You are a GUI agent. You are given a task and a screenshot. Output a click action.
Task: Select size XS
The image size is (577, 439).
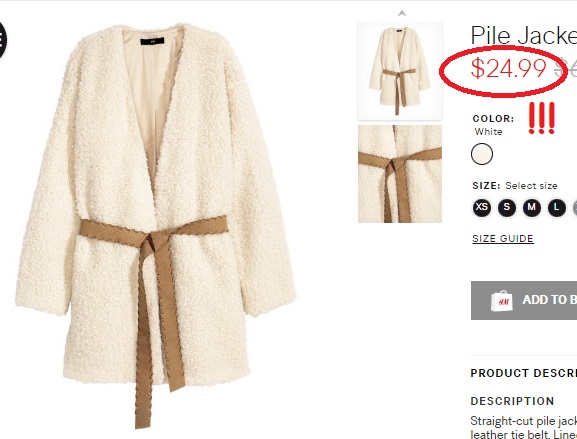click(482, 208)
